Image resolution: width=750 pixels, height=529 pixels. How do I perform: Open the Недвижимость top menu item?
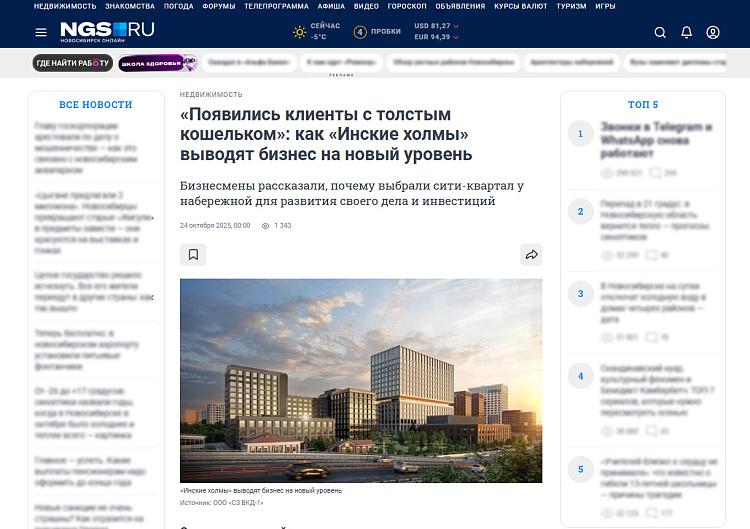pyautogui.click(x=64, y=6)
